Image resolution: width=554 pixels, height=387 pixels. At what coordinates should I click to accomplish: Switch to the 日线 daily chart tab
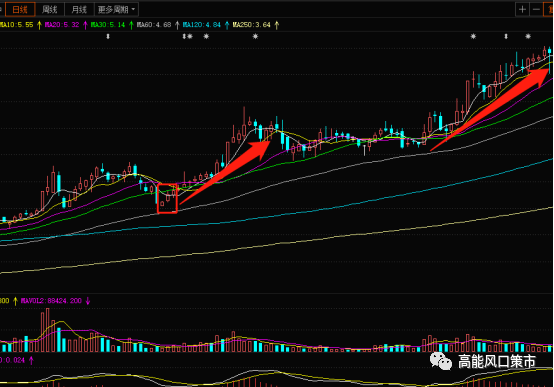[x=20, y=10]
